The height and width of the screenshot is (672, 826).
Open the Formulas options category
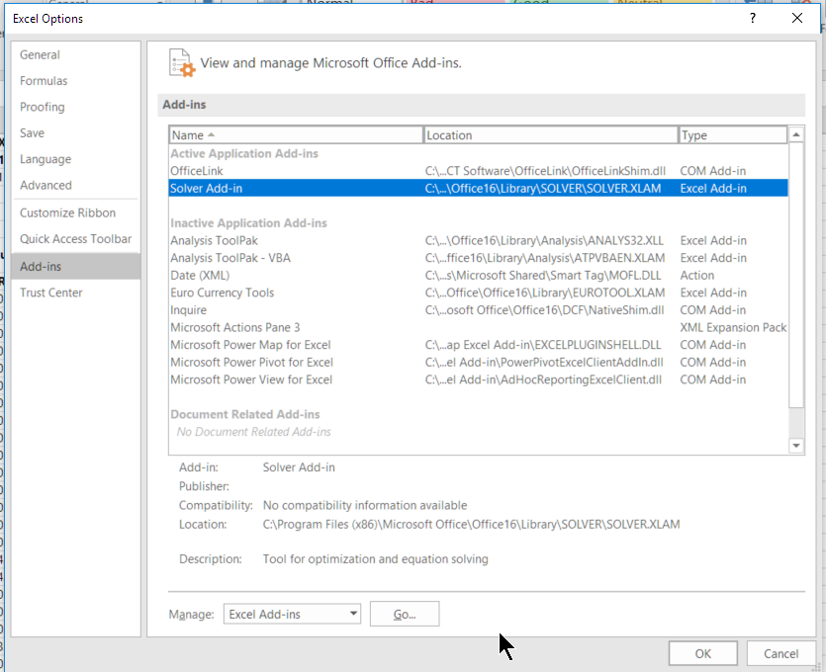click(x=76, y=81)
